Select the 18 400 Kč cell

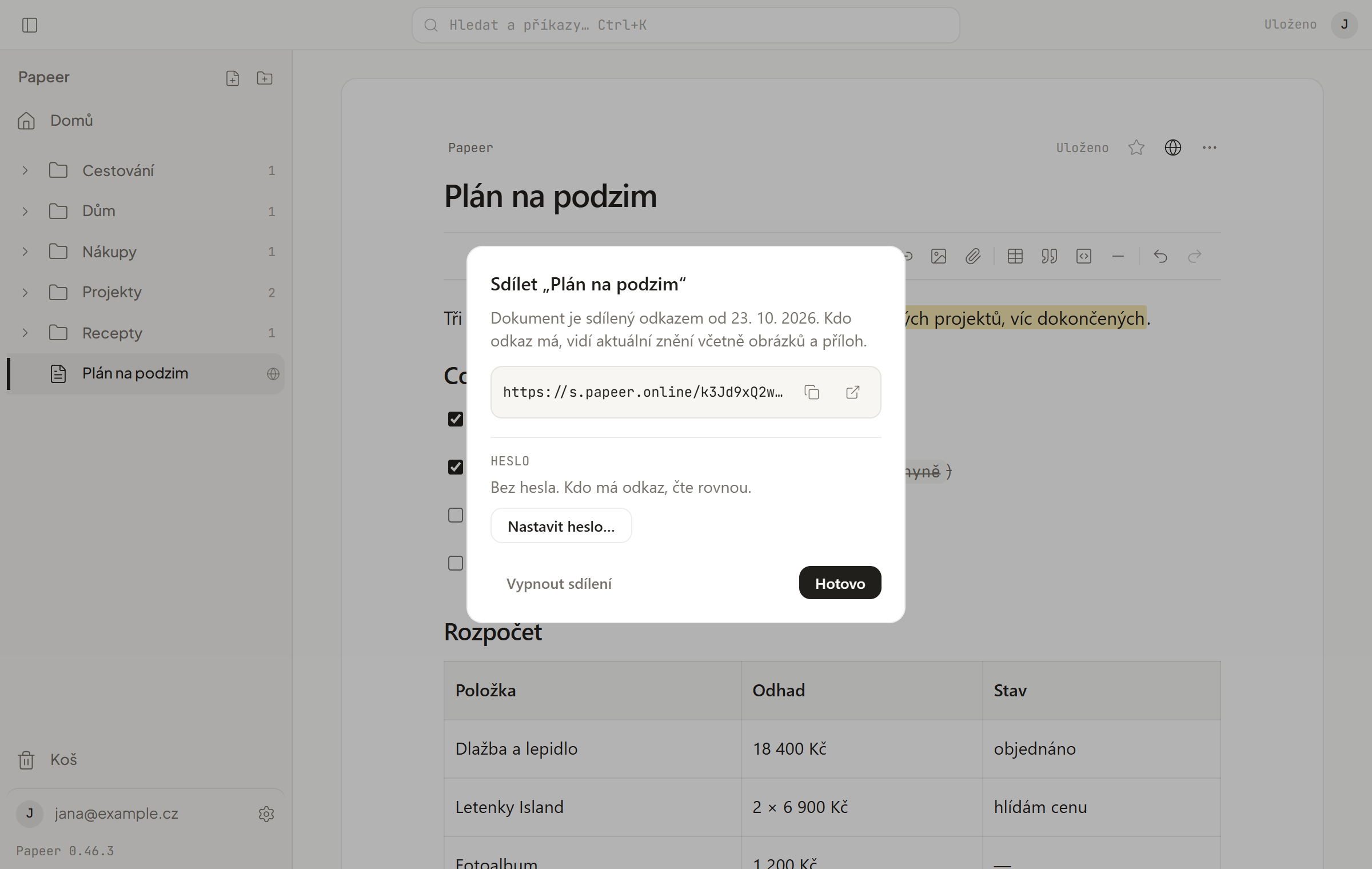tap(862, 749)
